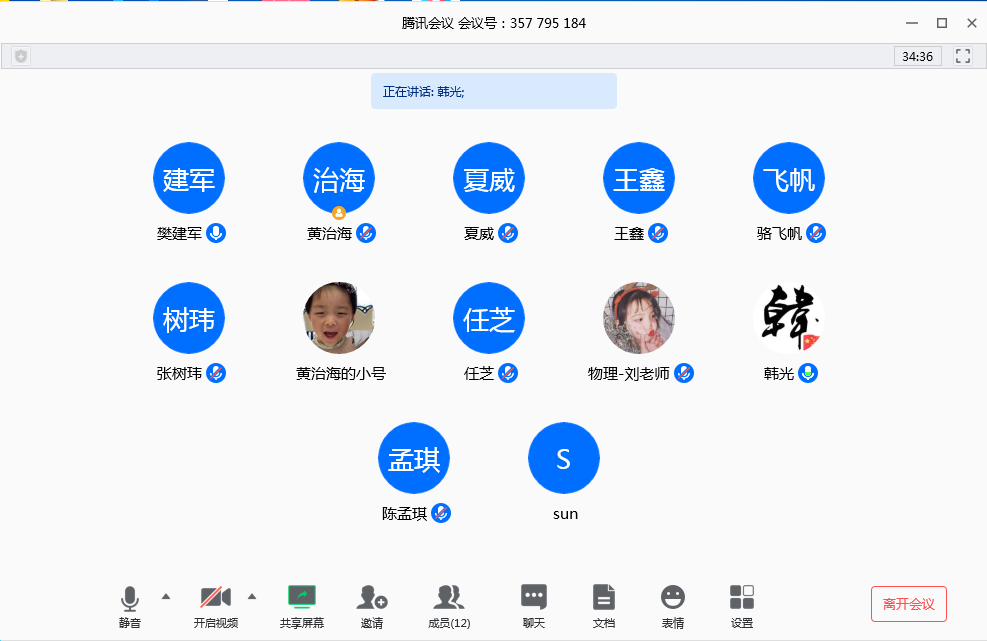Select the 任芝 avatar circle
The image size is (987, 641).
point(489,318)
